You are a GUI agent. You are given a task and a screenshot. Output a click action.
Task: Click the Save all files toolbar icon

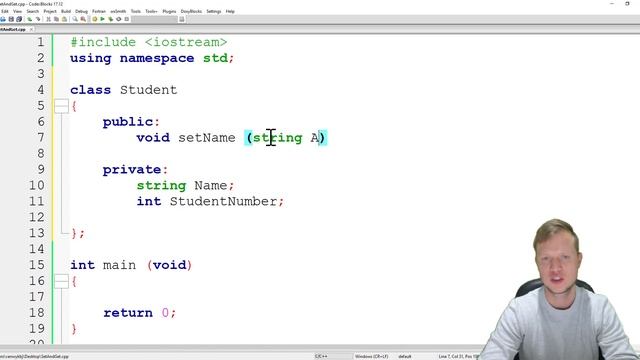coord(19,19)
